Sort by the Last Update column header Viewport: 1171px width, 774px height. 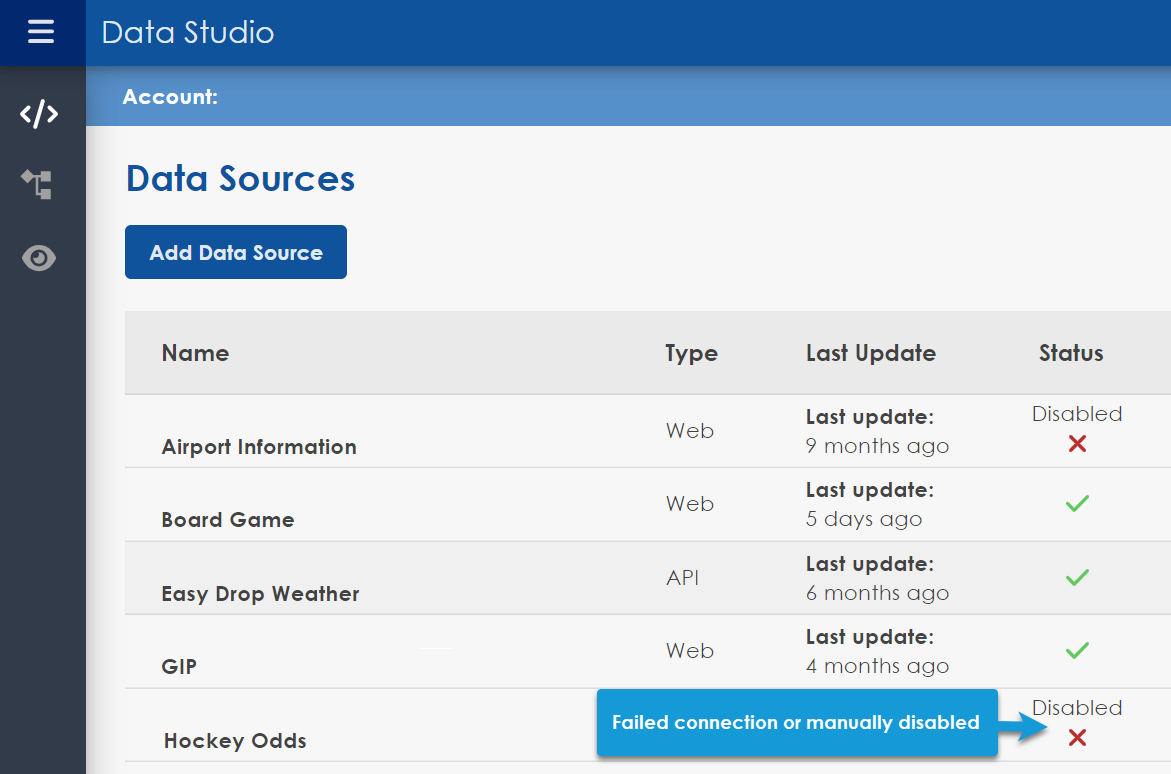pyautogui.click(x=870, y=353)
